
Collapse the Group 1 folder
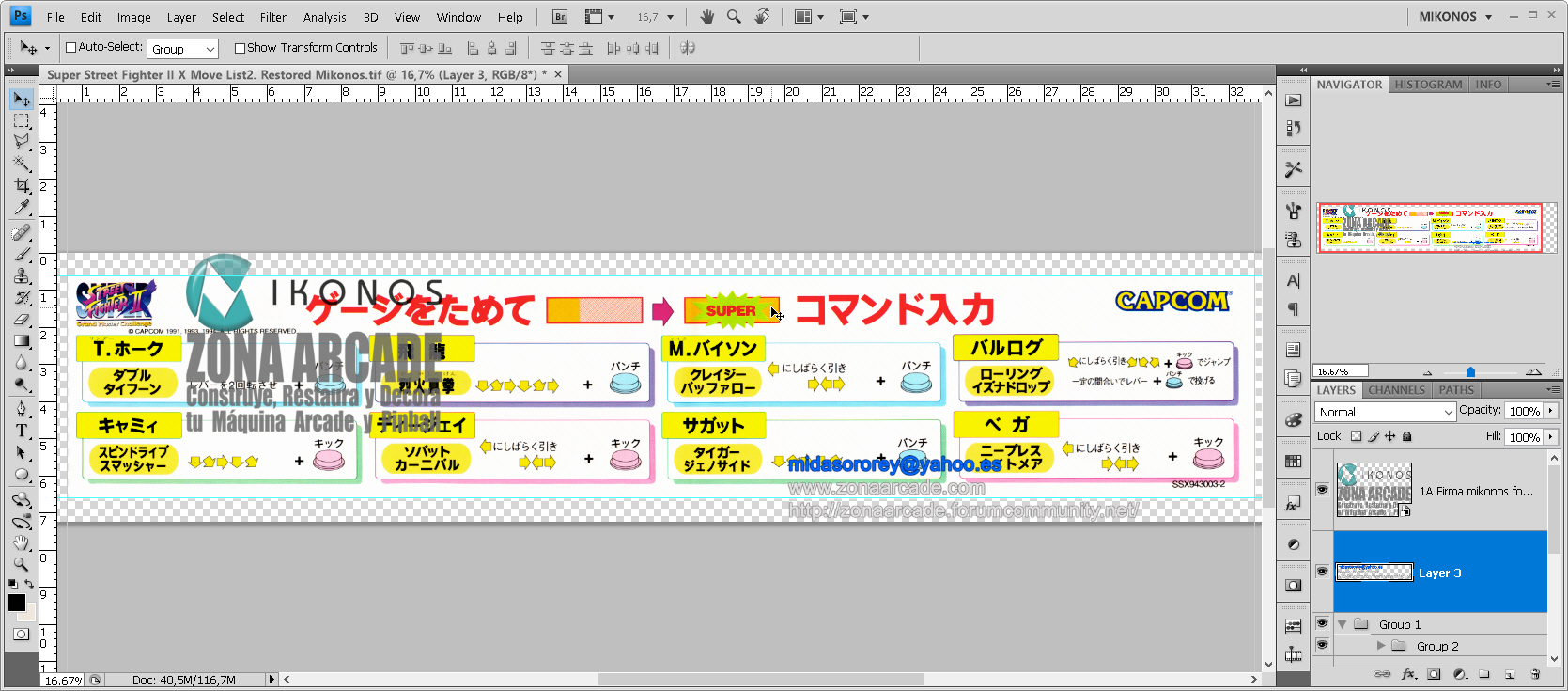click(1343, 624)
